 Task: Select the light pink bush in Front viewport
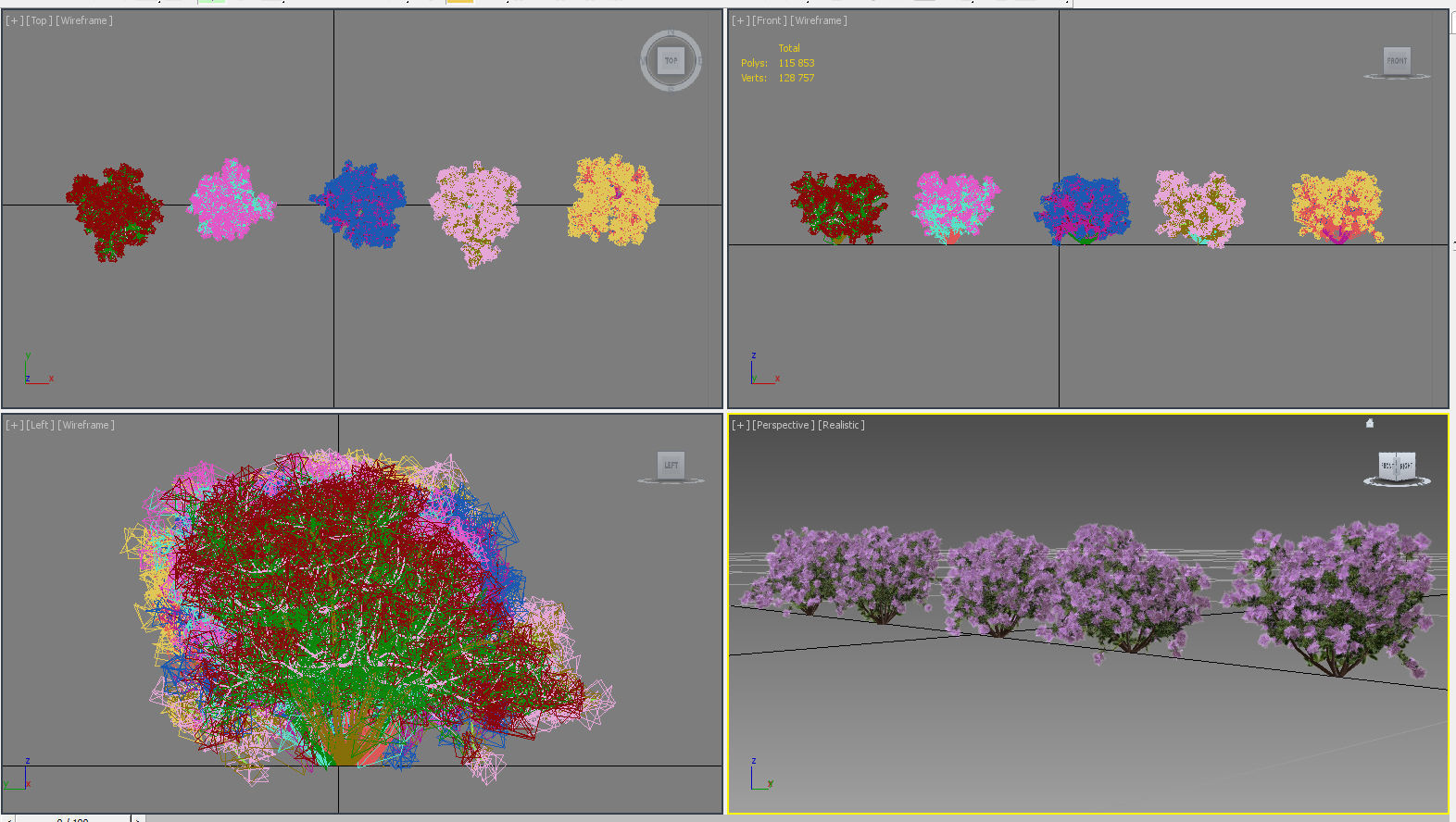pyautogui.click(x=1199, y=208)
